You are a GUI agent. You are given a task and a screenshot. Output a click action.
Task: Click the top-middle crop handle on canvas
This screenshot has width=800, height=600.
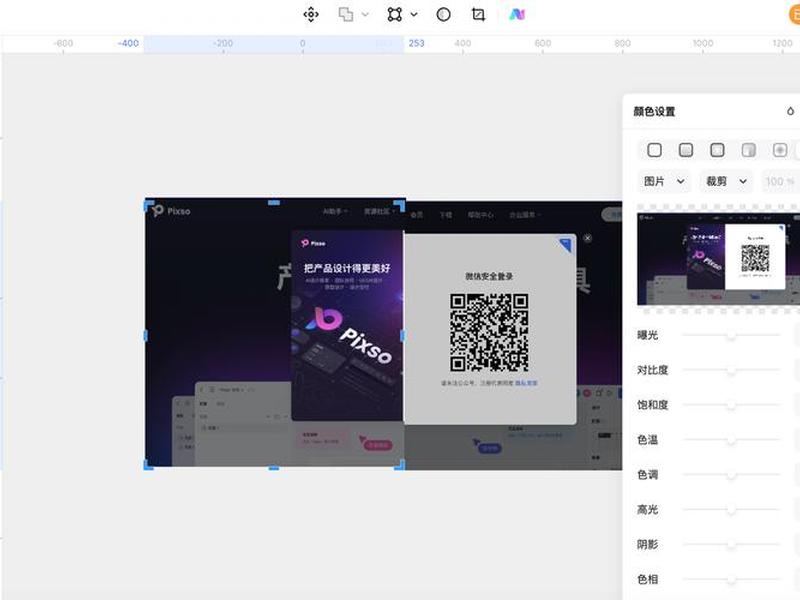tap(274, 203)
